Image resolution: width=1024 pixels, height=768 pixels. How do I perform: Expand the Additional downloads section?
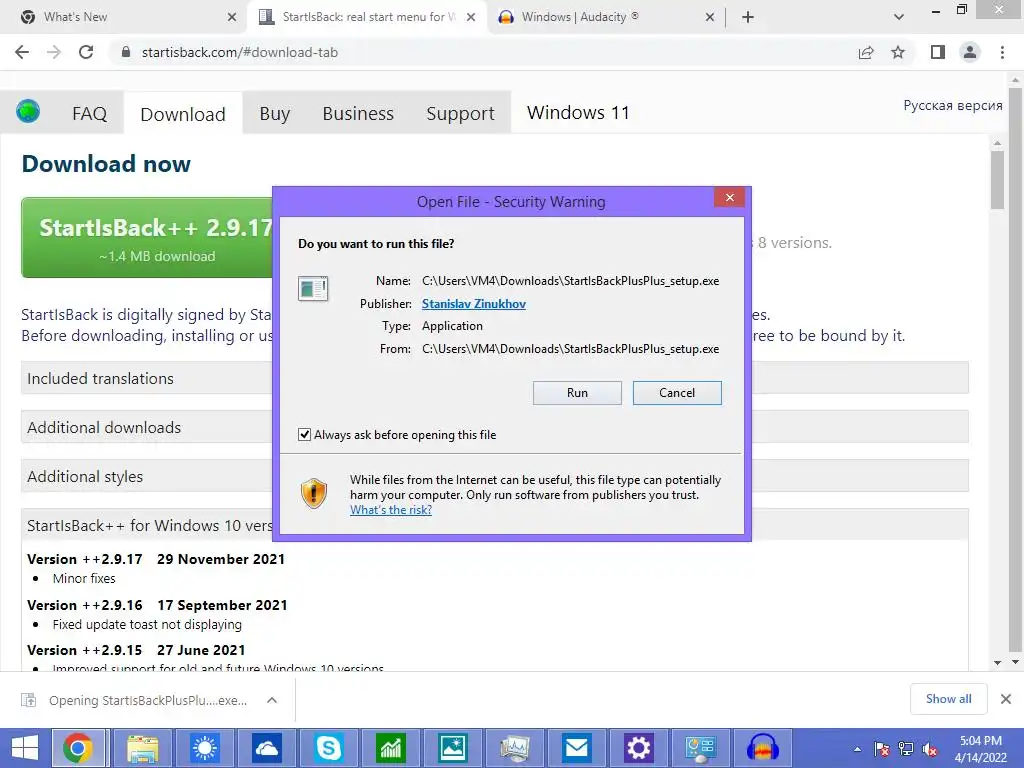tap(494, 427)
